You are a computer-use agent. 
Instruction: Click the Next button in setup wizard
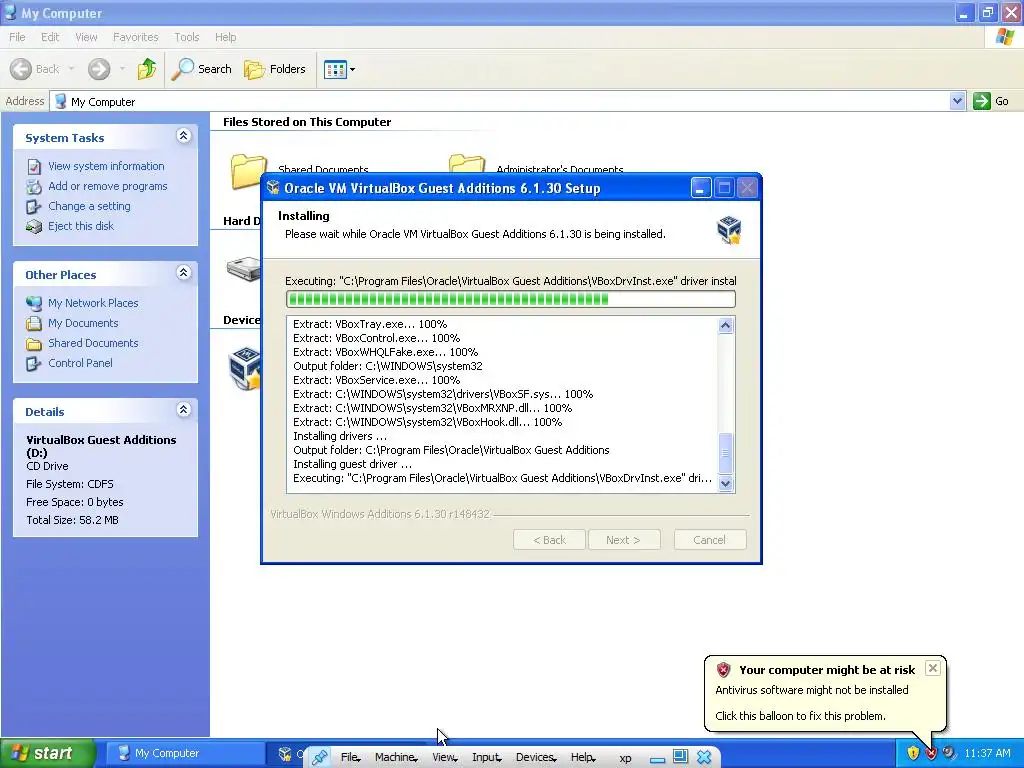click(x=624, y=540)
